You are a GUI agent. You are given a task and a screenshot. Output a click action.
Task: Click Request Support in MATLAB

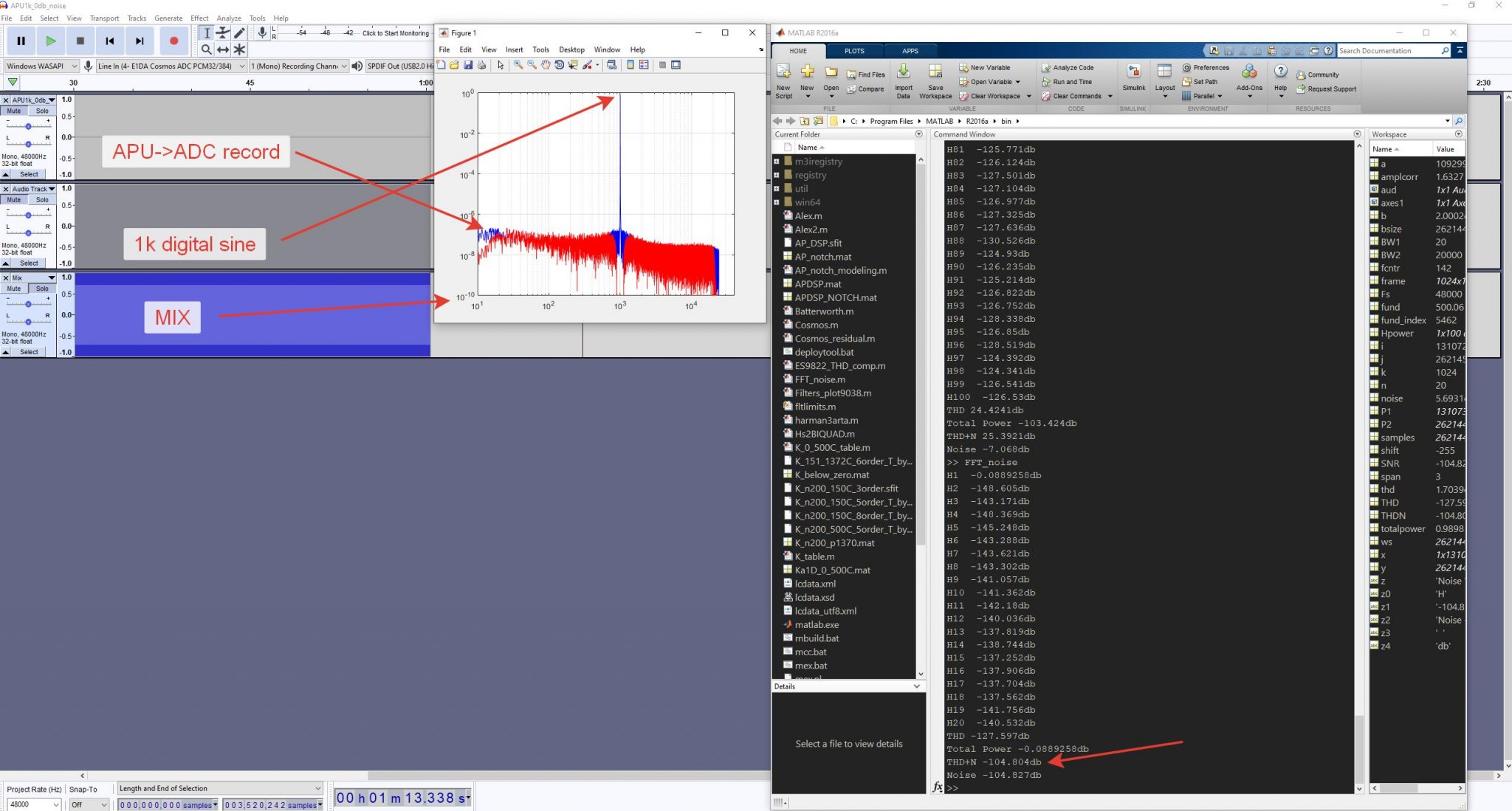click(1327, 89)
